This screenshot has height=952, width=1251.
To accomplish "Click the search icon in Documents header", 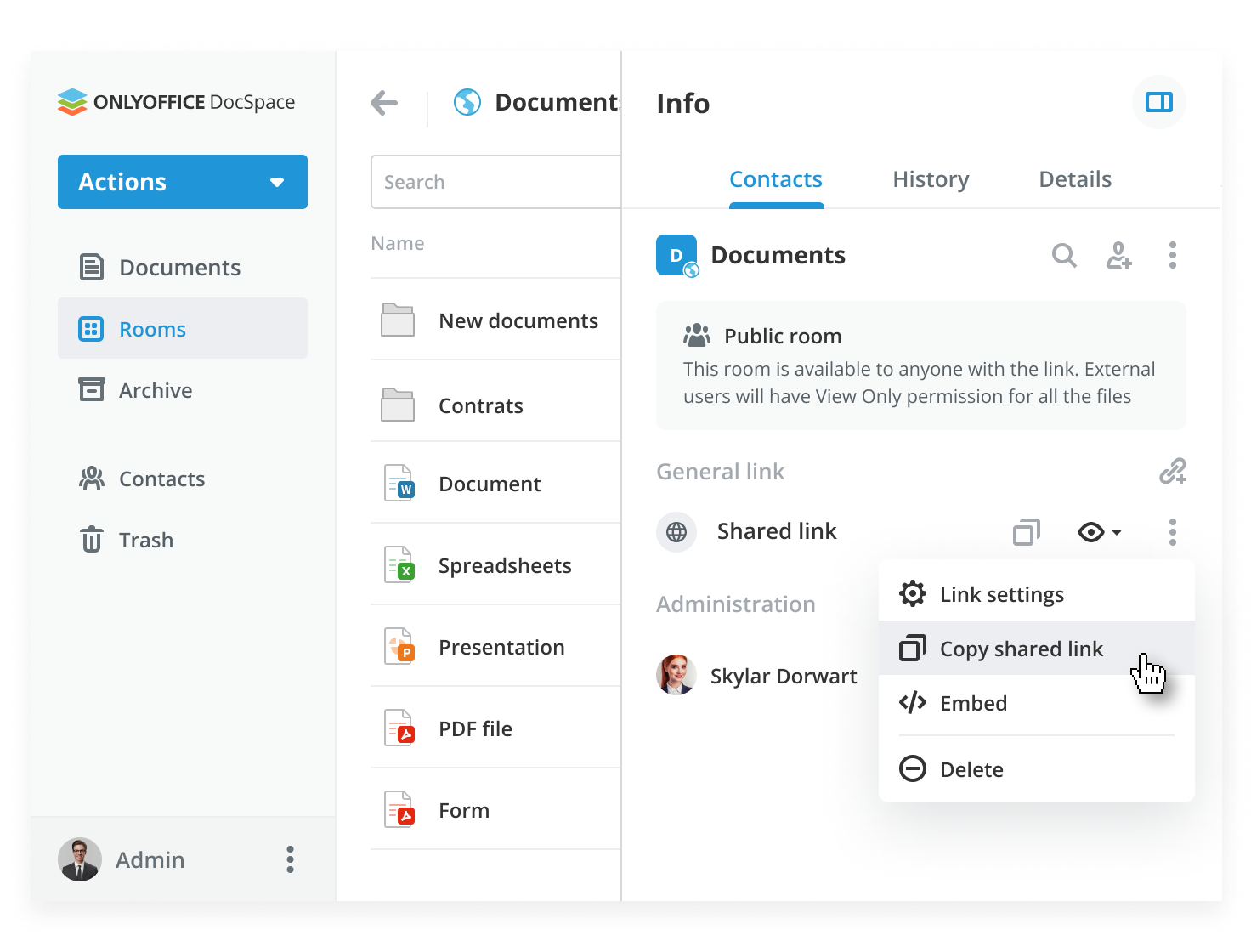I will tap(1064, 255).
